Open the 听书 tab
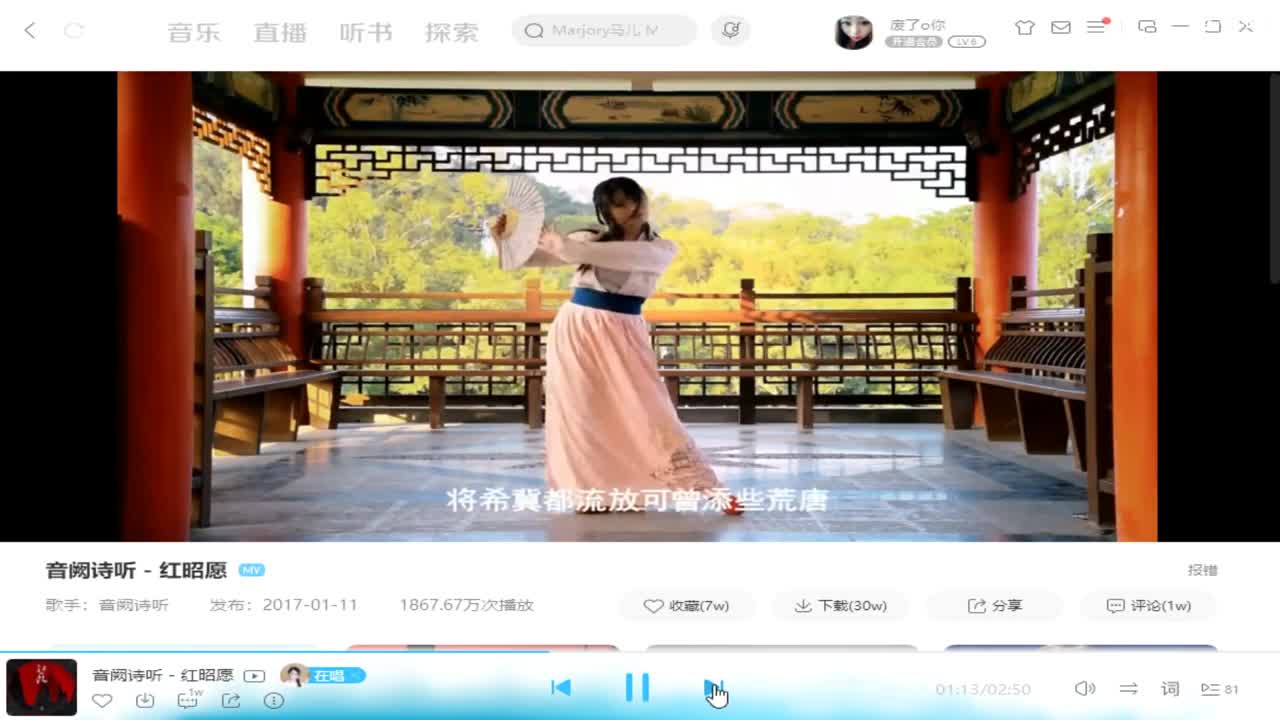1280x720 pixels. point(366,32)
